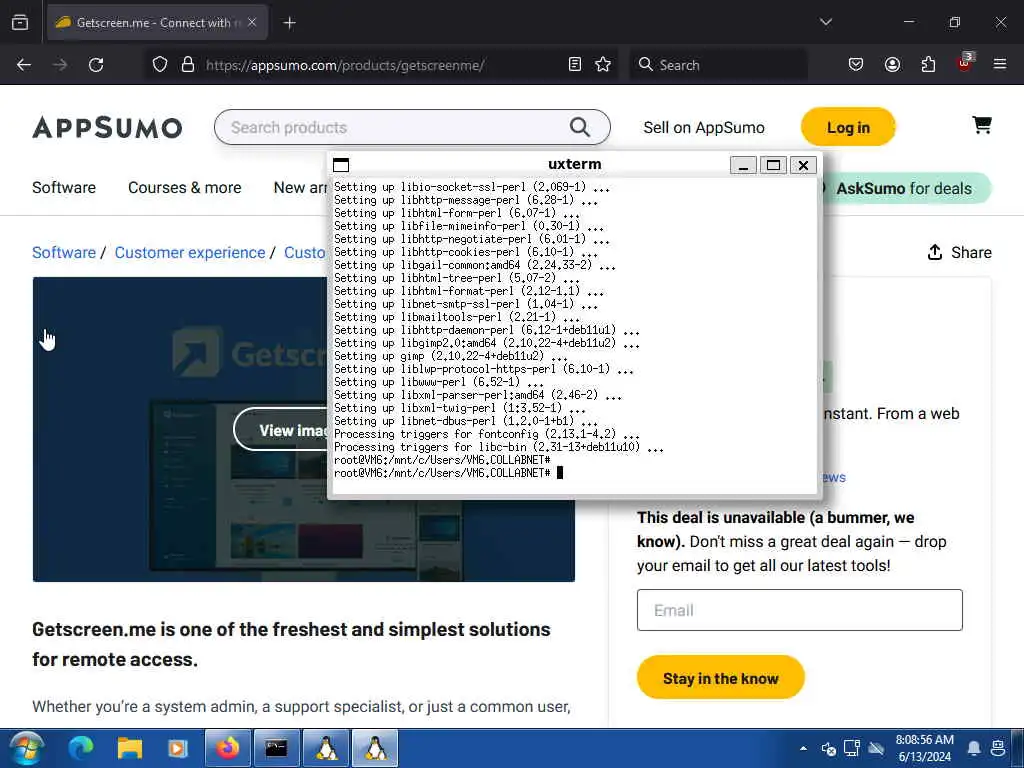This screenshot has height=768, width=1024.
Task: Click the Customer experience breadcrumb
Action: 190,252
